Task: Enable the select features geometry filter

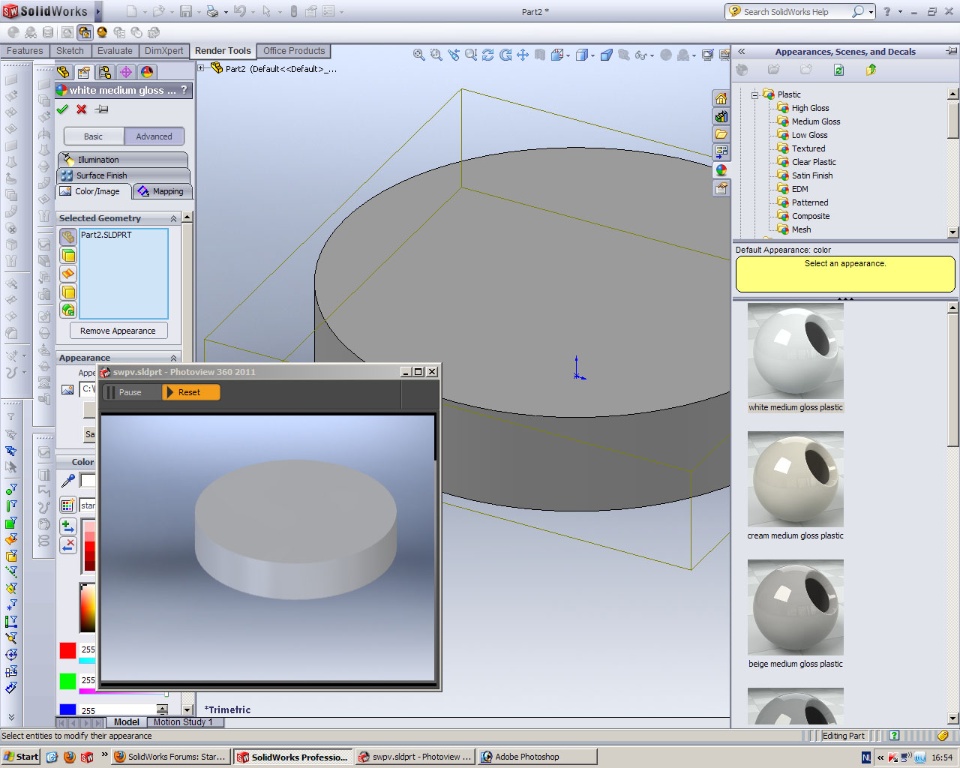Action: [68, 311]
